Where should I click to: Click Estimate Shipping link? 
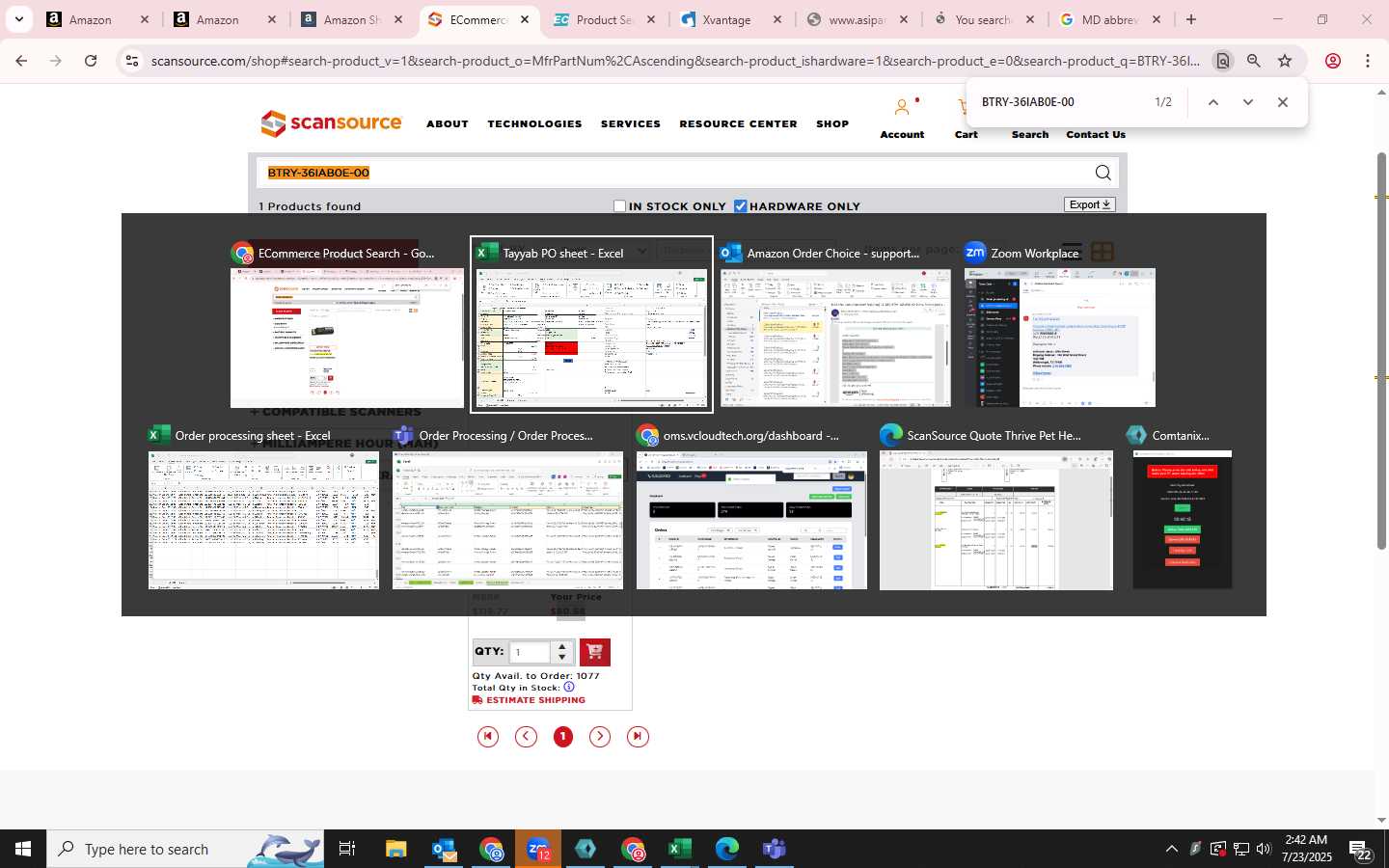(530, 700)
